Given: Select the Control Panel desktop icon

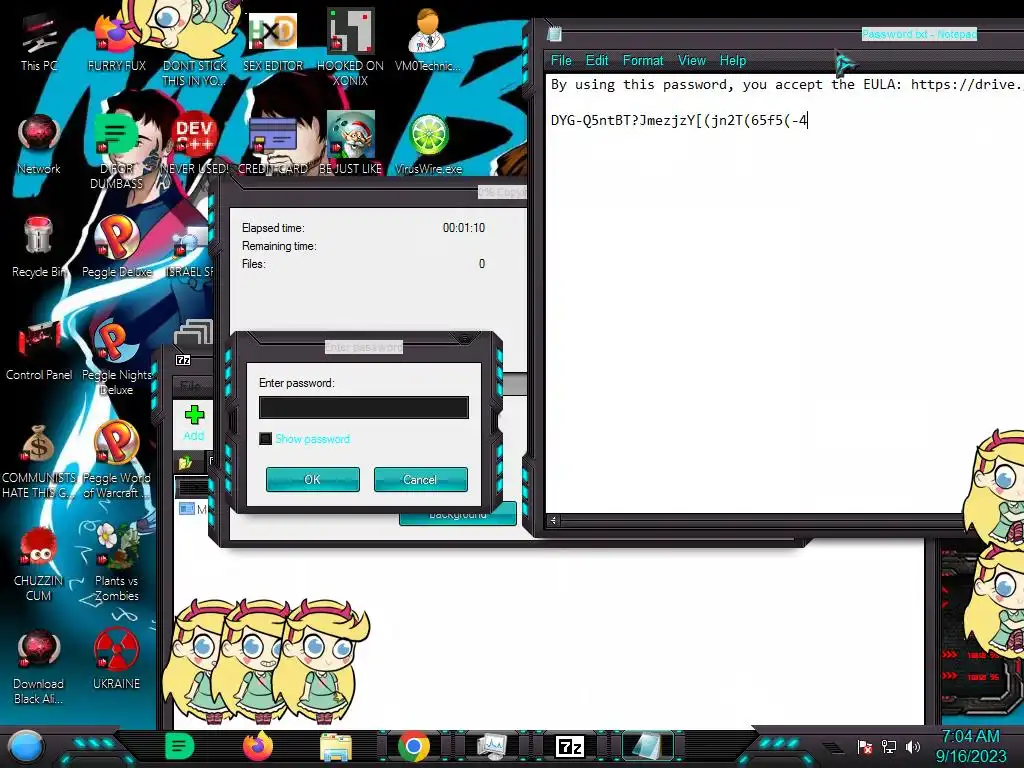Looking at the screenshot, I should (39, 351).
